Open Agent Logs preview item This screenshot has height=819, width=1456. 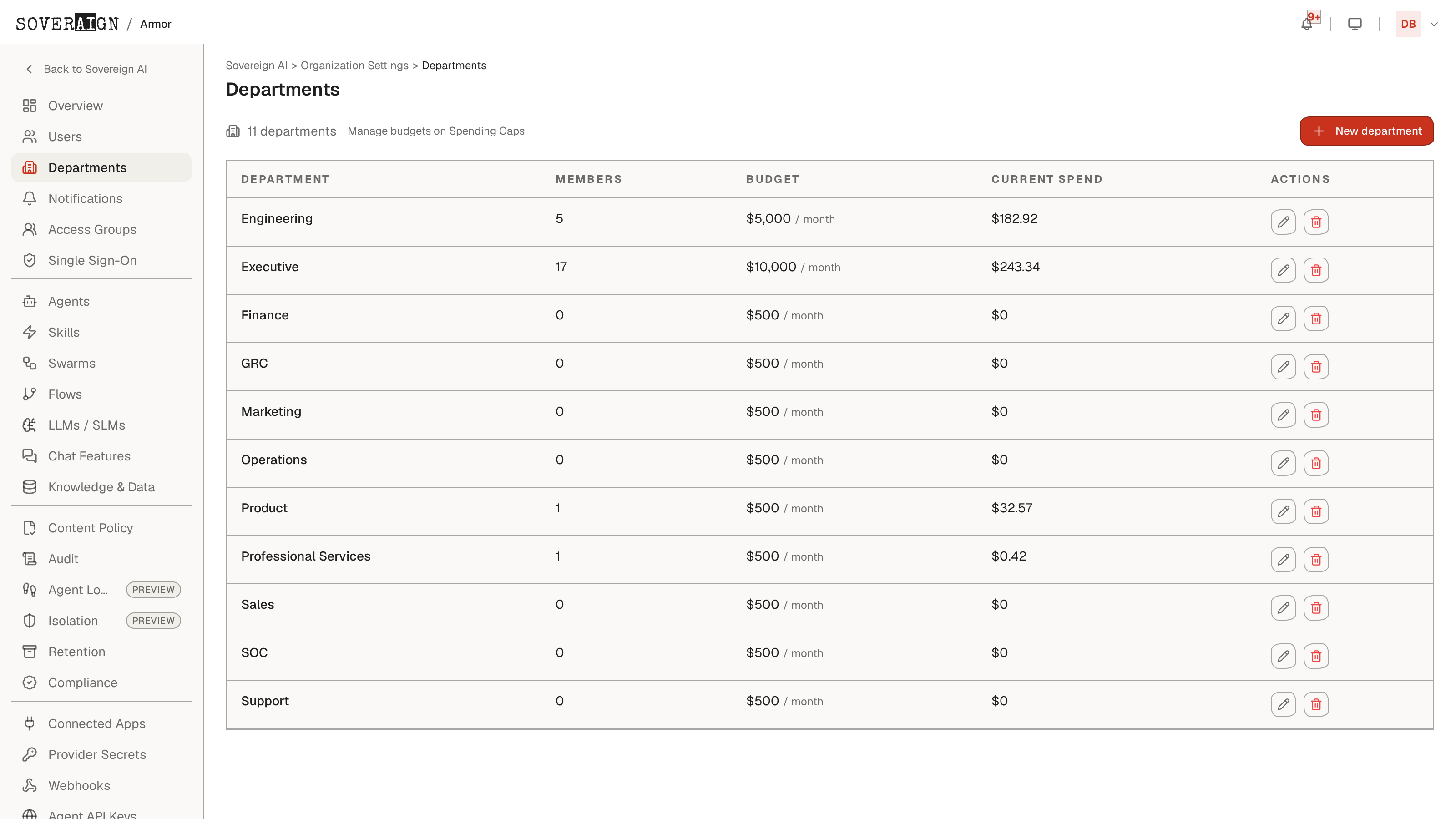[102, 590]
